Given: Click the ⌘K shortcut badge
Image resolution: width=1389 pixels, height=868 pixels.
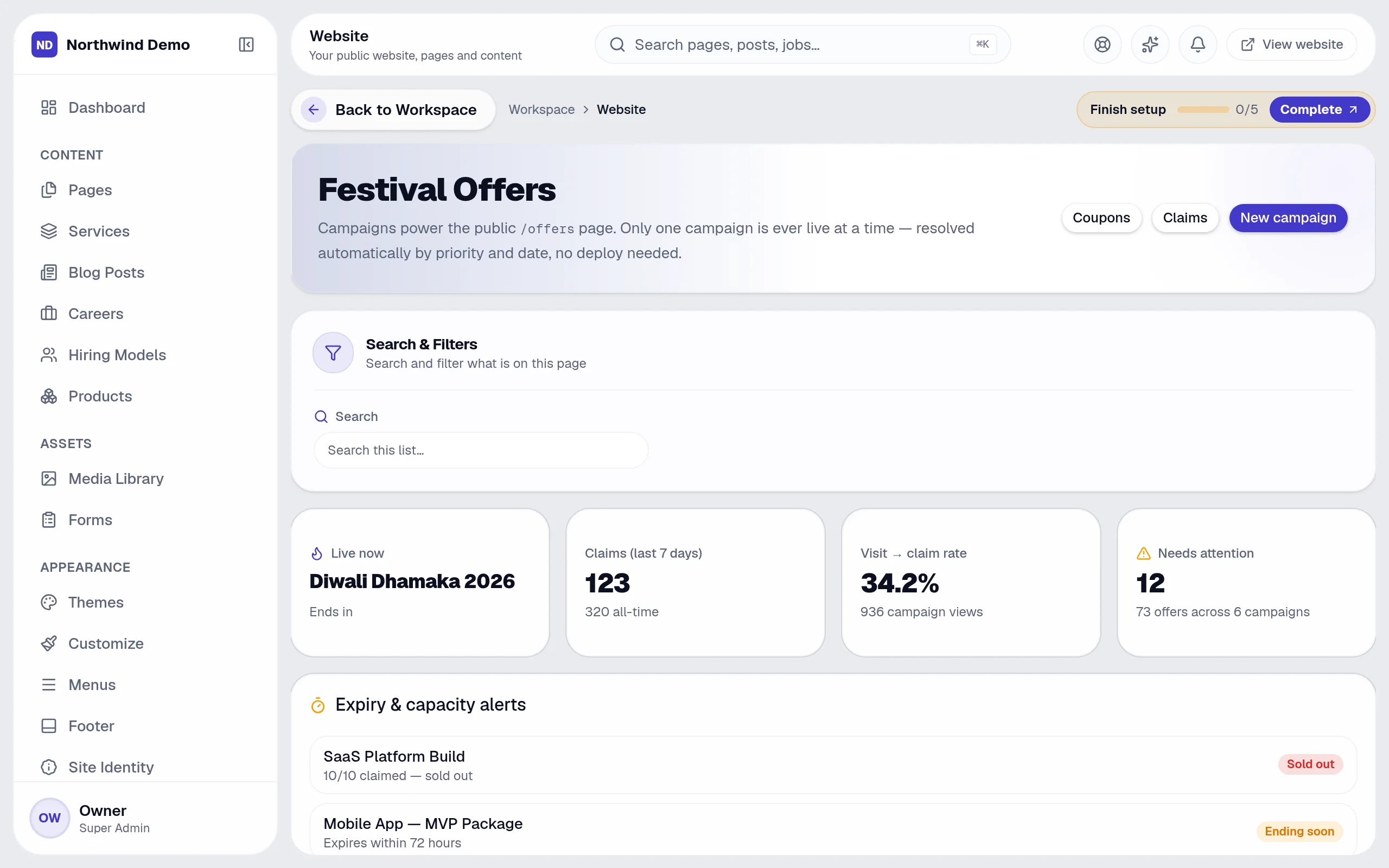Looking at the screenshot, I should pos(982,44).
